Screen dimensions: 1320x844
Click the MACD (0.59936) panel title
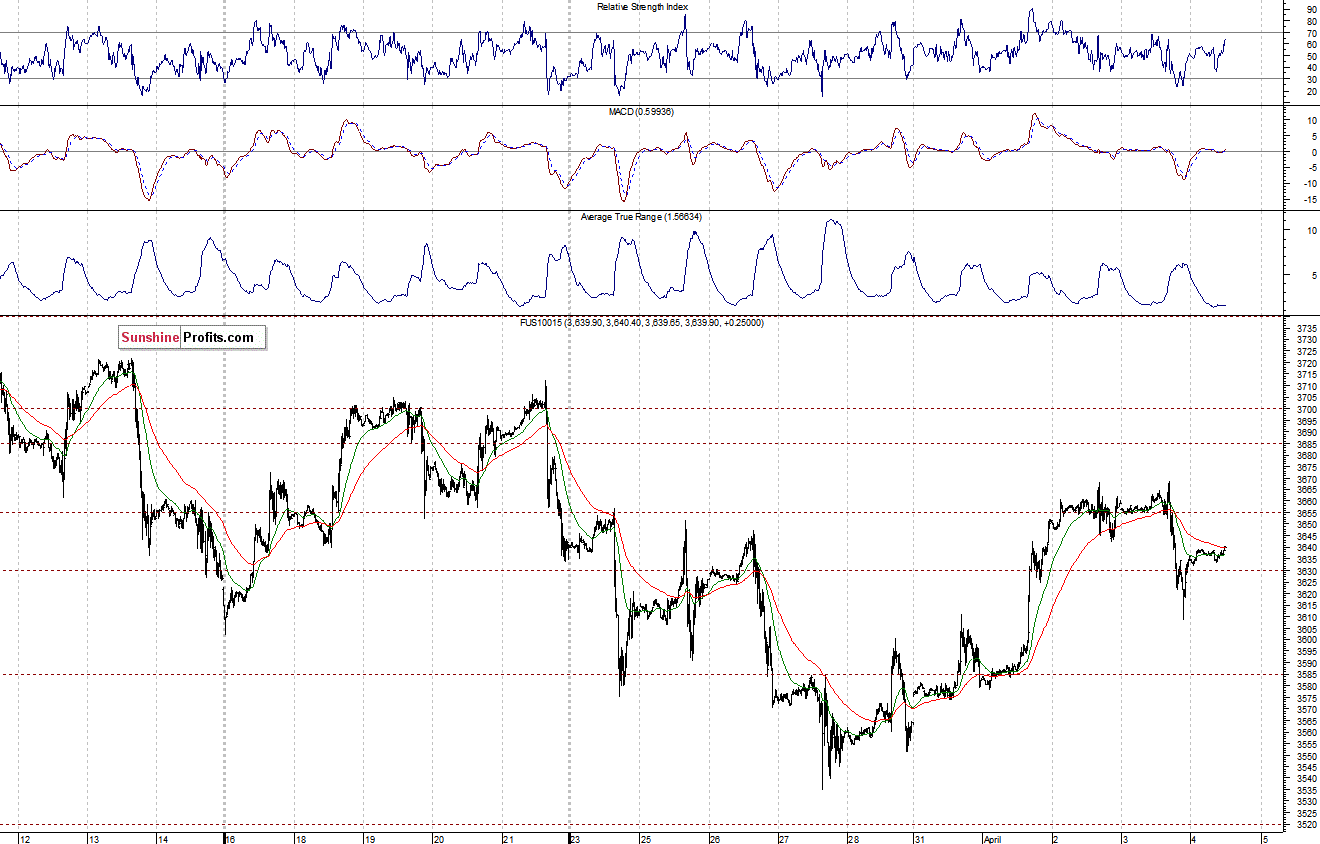(x=641, y=111)
